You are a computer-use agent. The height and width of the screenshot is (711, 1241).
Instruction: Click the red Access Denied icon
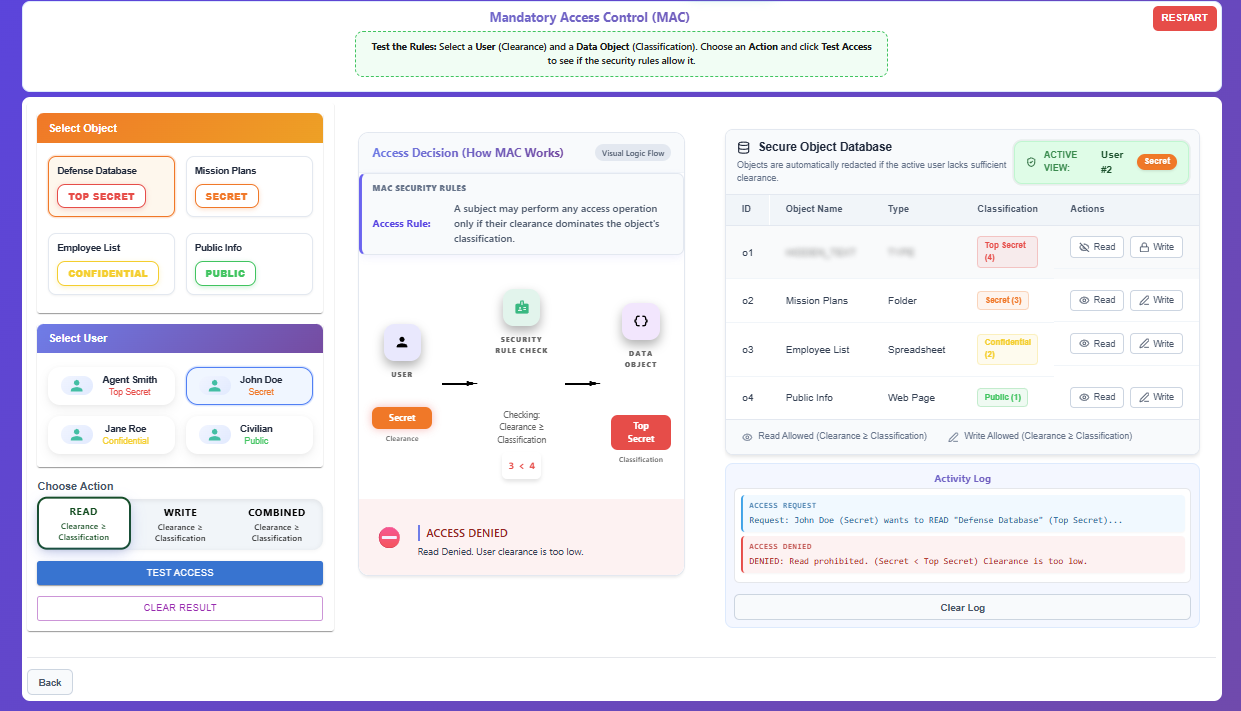[389, 538]
